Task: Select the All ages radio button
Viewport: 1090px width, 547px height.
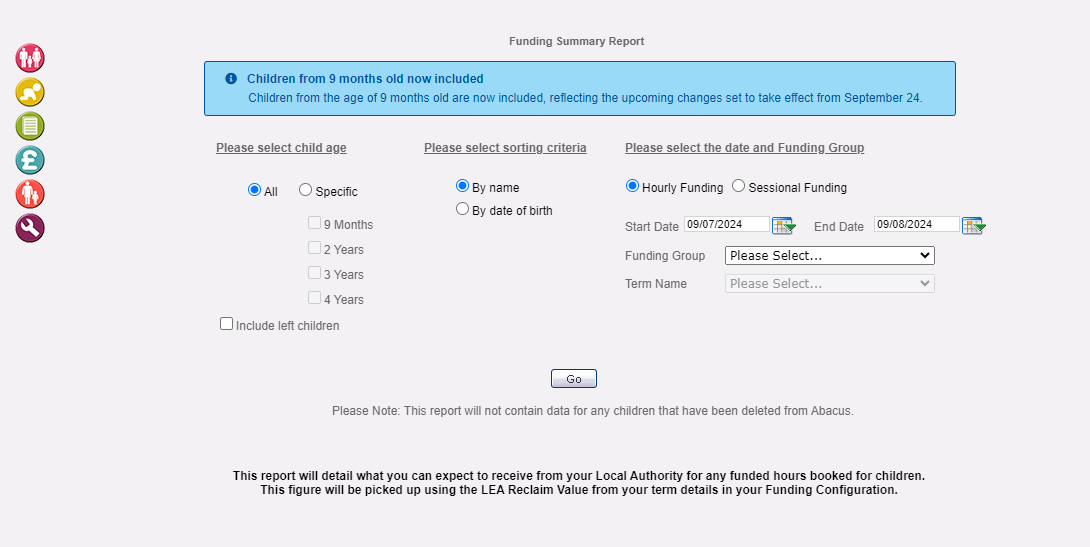Action: click(254, 189)
